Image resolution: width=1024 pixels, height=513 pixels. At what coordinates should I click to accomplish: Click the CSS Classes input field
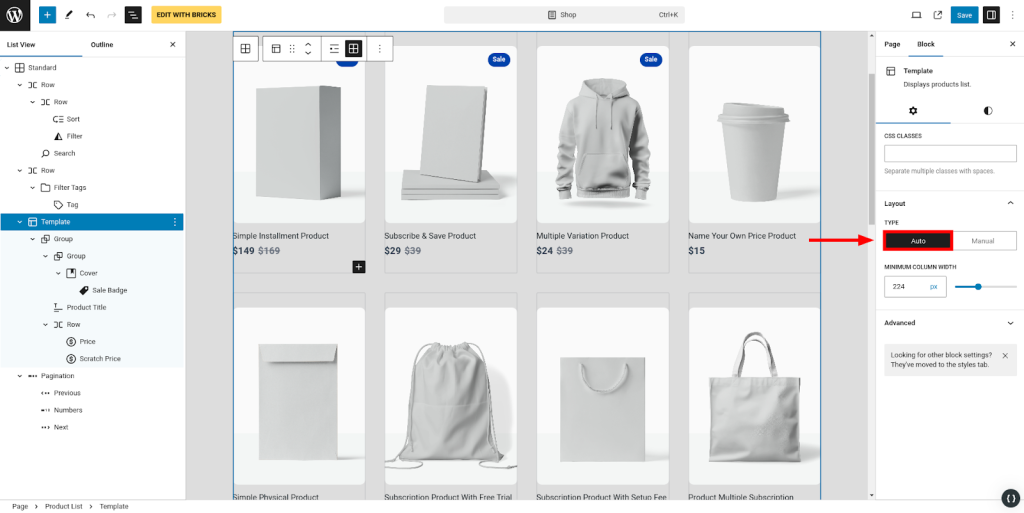pos(950,154)
